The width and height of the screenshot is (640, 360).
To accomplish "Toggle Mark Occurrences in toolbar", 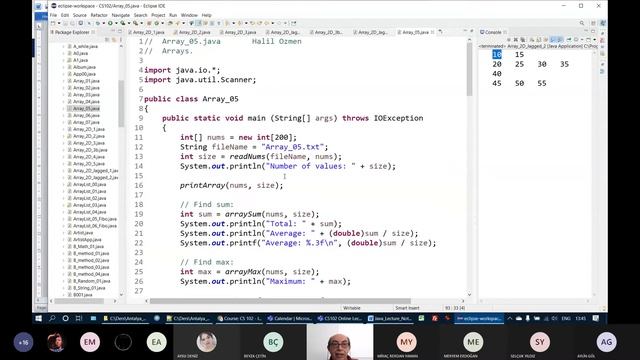I will pyautogui.click(x=199, y=23).
